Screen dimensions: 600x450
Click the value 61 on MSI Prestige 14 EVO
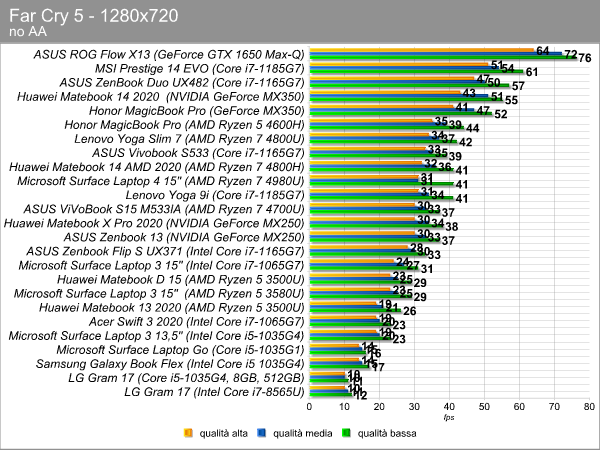pyautogui.click(x=532, y=72)
